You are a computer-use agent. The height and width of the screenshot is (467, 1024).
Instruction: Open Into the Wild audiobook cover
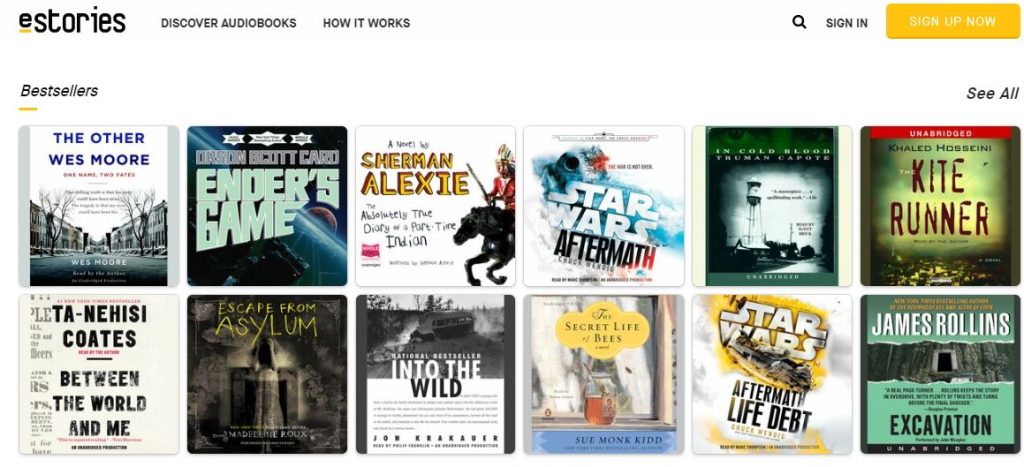pyautogui.click(x=436, y=374)
